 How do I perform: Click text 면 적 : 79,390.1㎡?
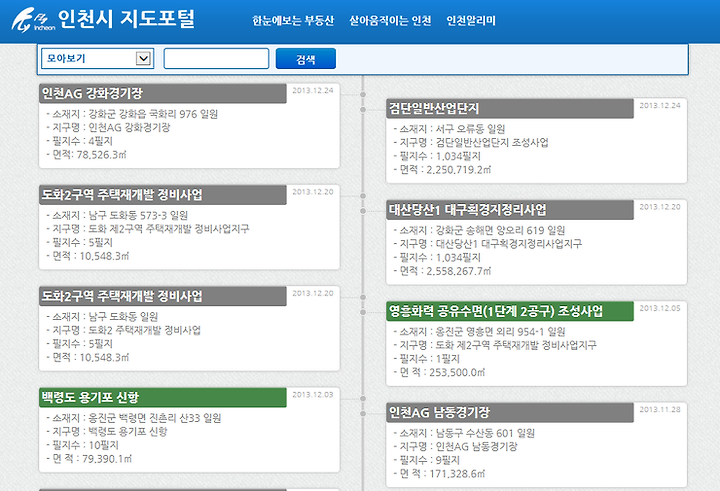click(92, 459)
